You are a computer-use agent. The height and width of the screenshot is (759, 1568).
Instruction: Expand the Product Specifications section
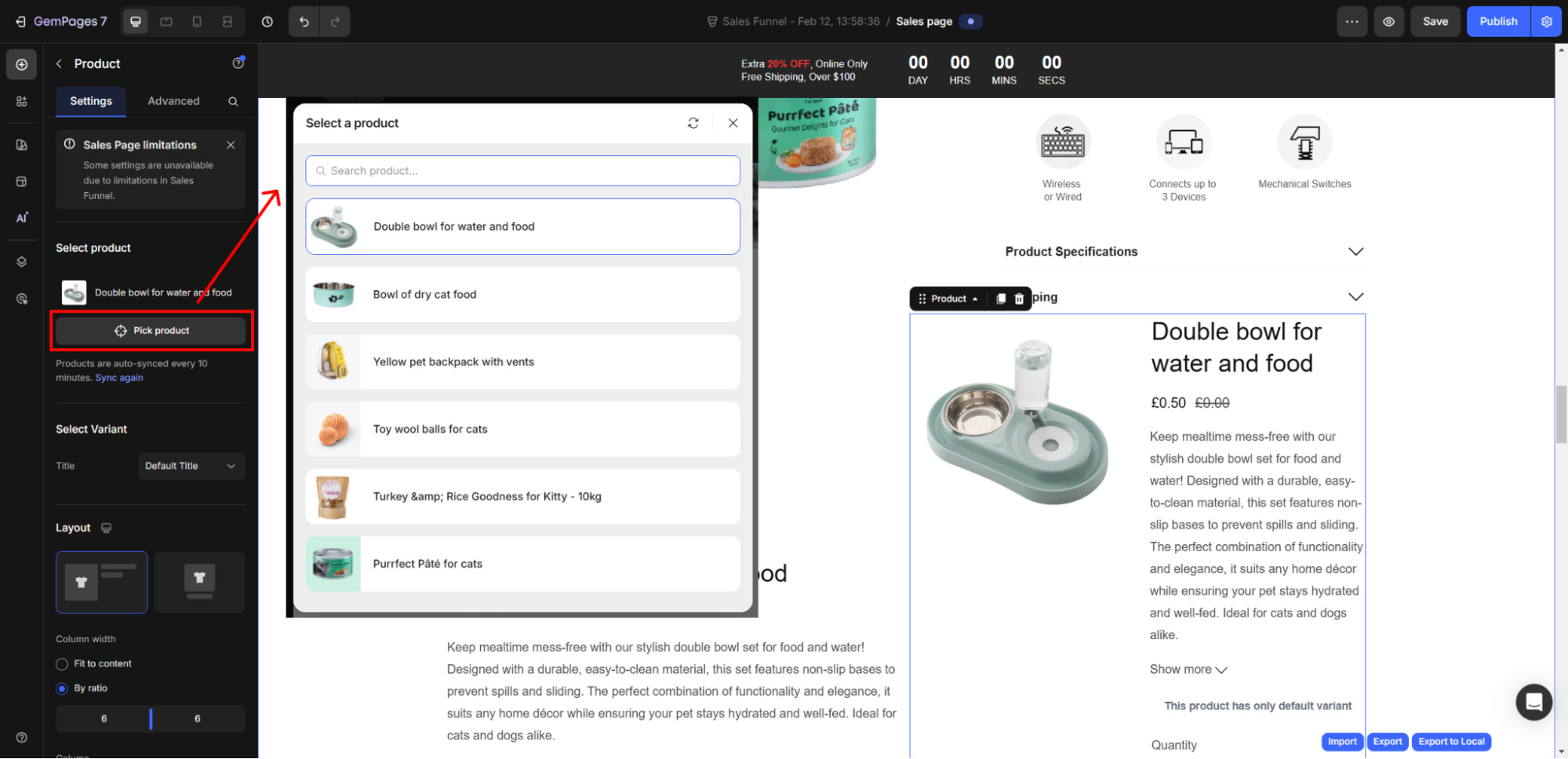click(1356, 252)
